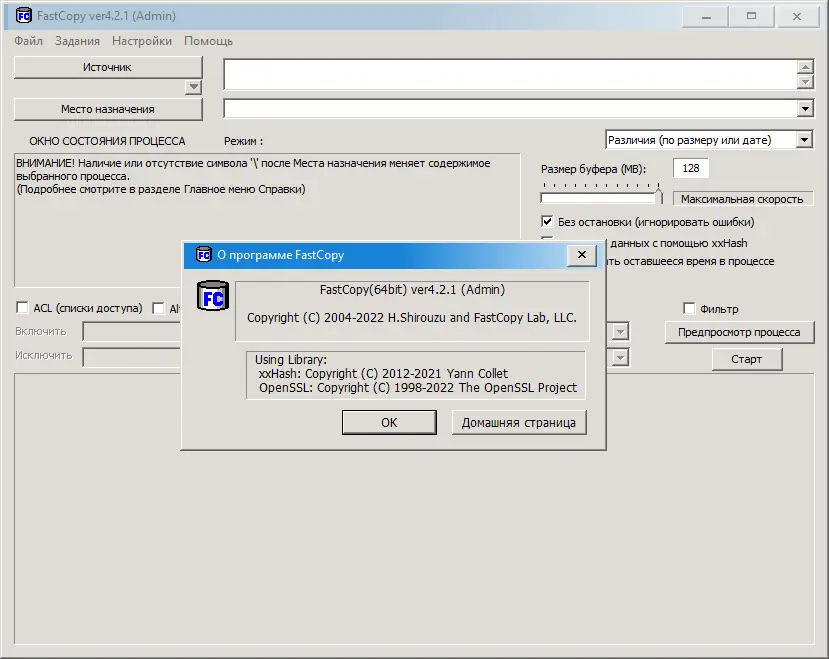Viewport: 829px width, 659px height.
Task: Click the xxHash library copyright line
Action: click(383, 373)
